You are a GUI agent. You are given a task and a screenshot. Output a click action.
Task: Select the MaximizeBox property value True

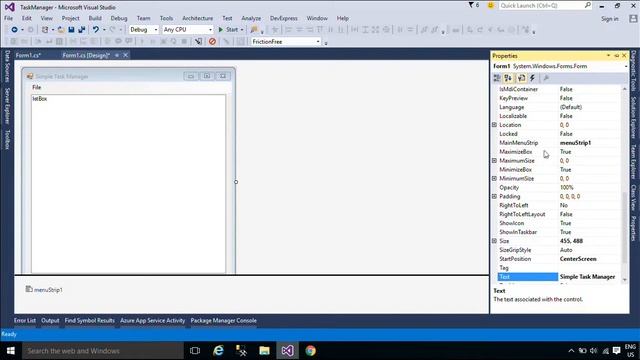point(565,152)
